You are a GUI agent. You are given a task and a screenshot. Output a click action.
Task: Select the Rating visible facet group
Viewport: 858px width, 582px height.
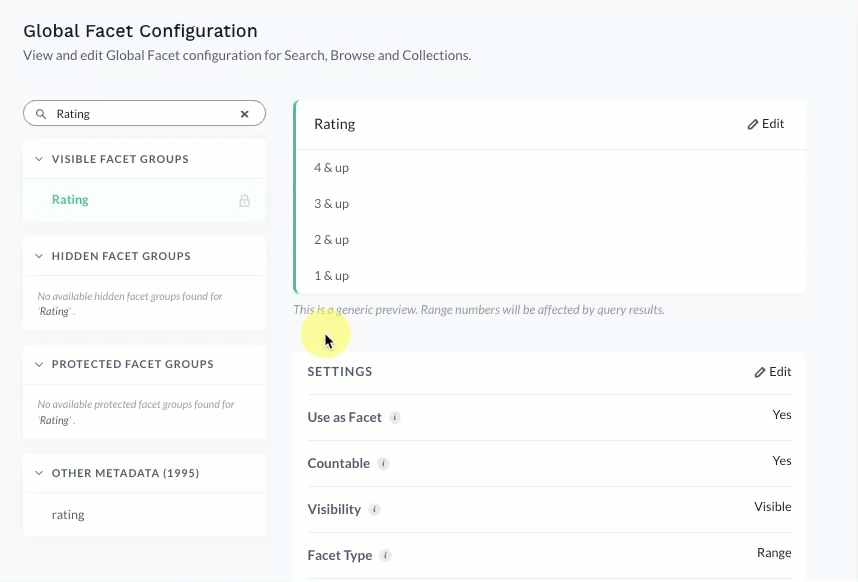70,200
